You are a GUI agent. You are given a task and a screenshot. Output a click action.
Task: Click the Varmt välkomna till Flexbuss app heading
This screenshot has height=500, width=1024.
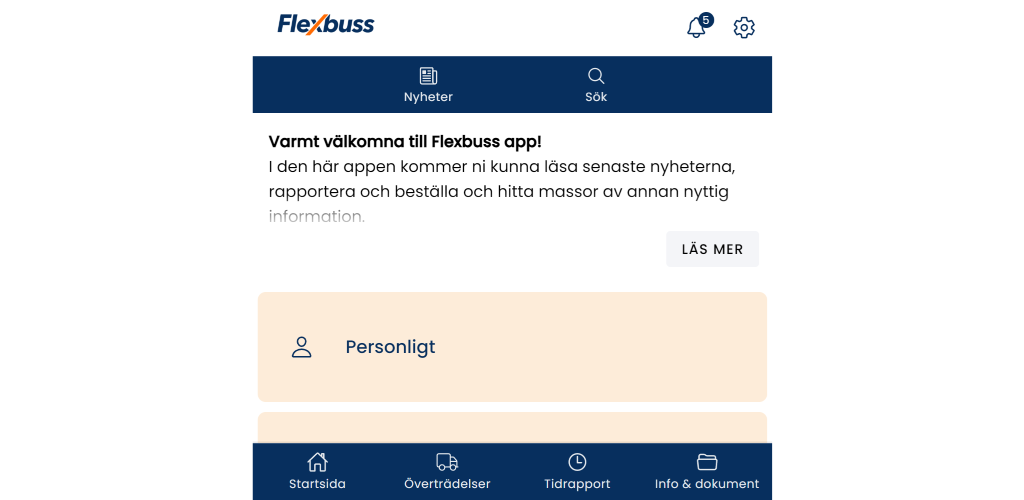405,142
